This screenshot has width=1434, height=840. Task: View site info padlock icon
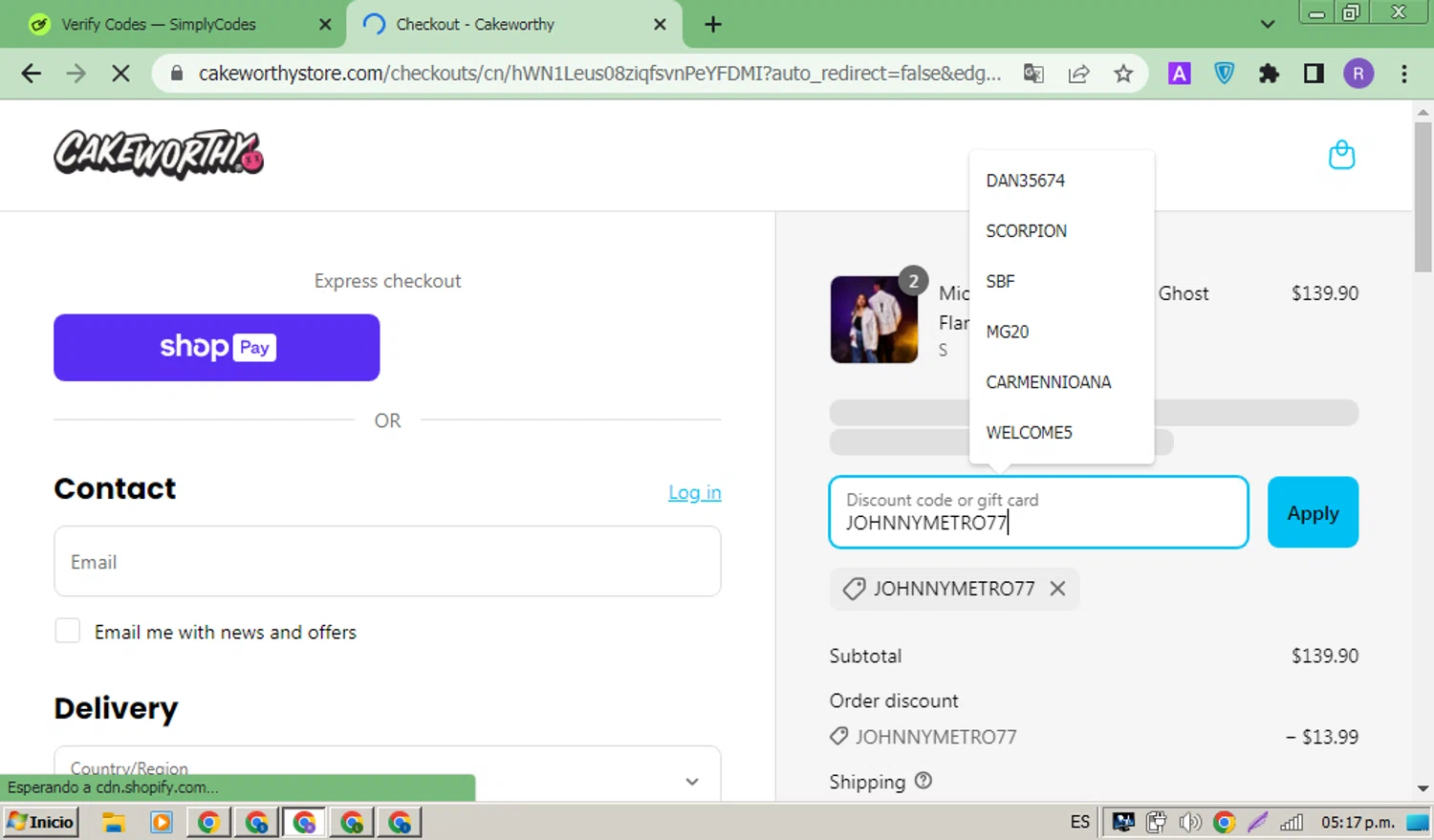click(176, 74)
